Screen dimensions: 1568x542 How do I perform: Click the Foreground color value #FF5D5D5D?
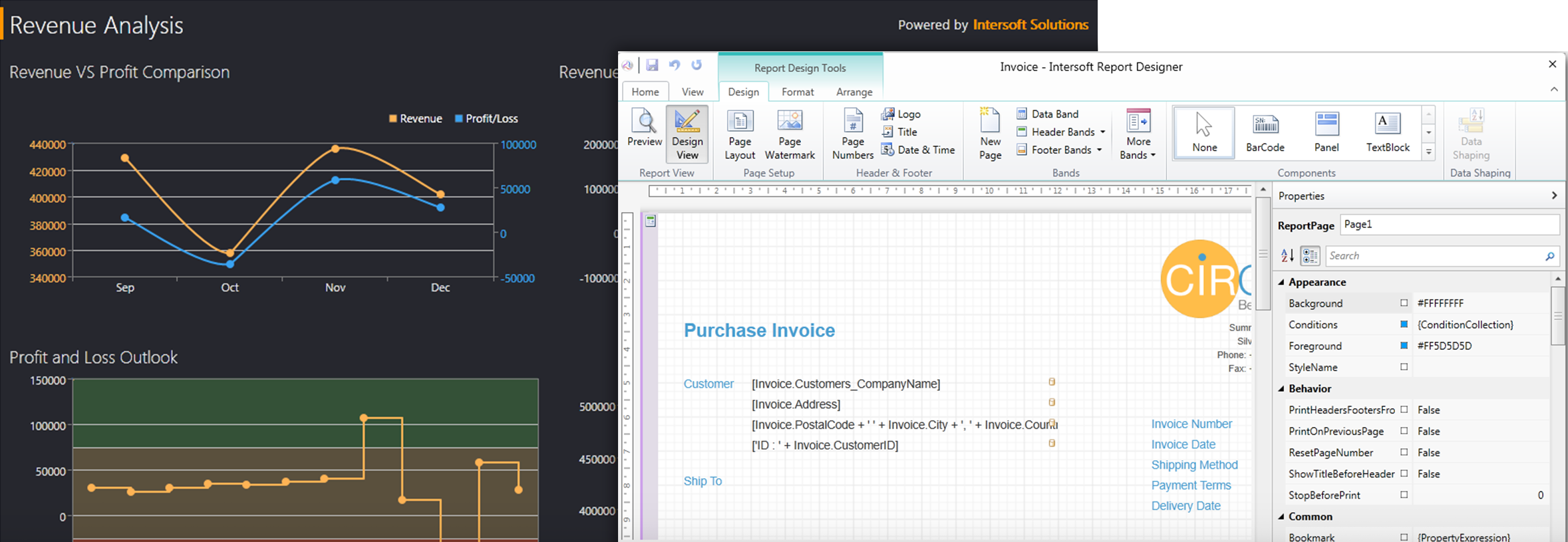tap(1444, 345)
